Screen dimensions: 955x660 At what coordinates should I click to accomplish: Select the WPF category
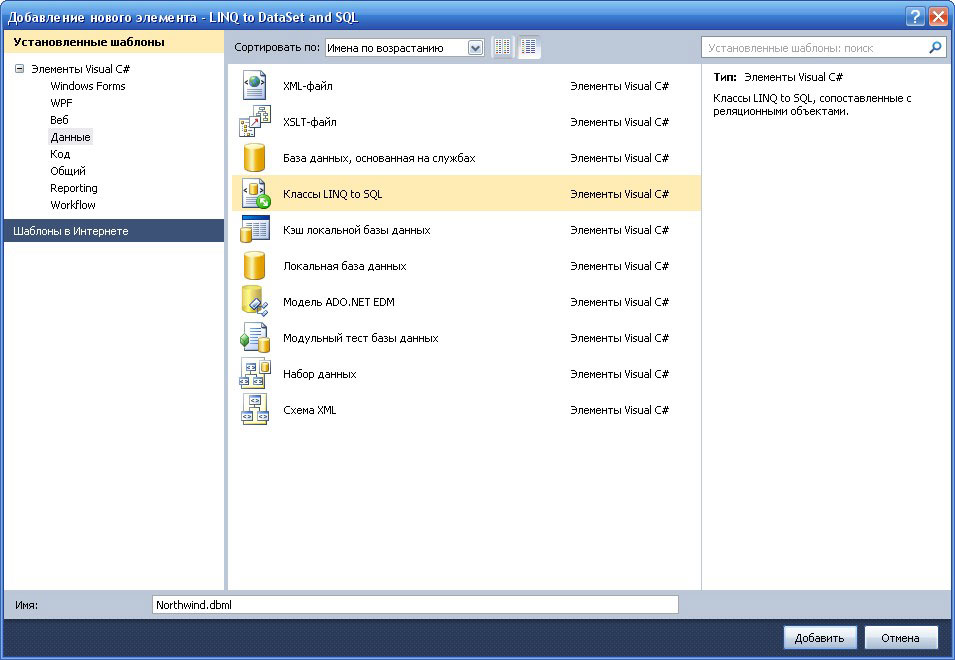[x=61, y=103]
